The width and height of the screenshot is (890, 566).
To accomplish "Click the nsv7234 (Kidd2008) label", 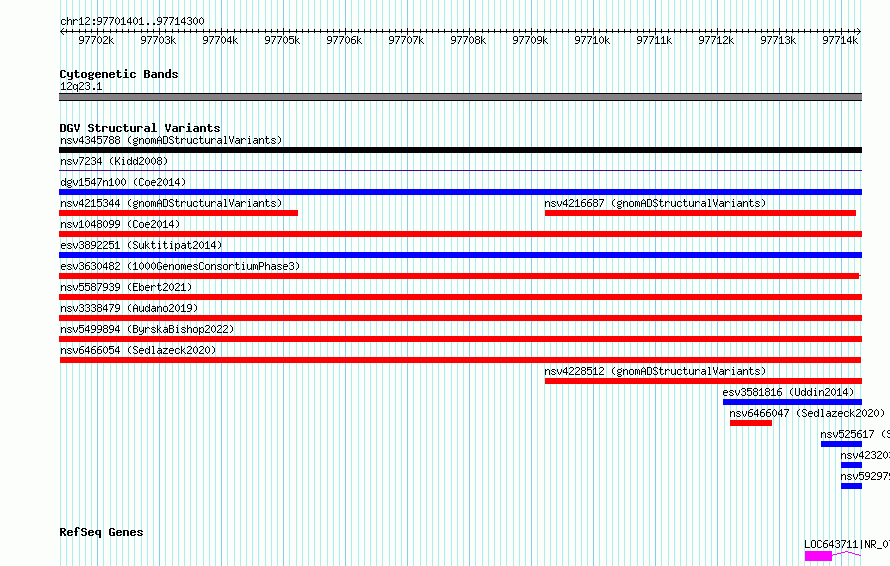I will coord(114,161).
